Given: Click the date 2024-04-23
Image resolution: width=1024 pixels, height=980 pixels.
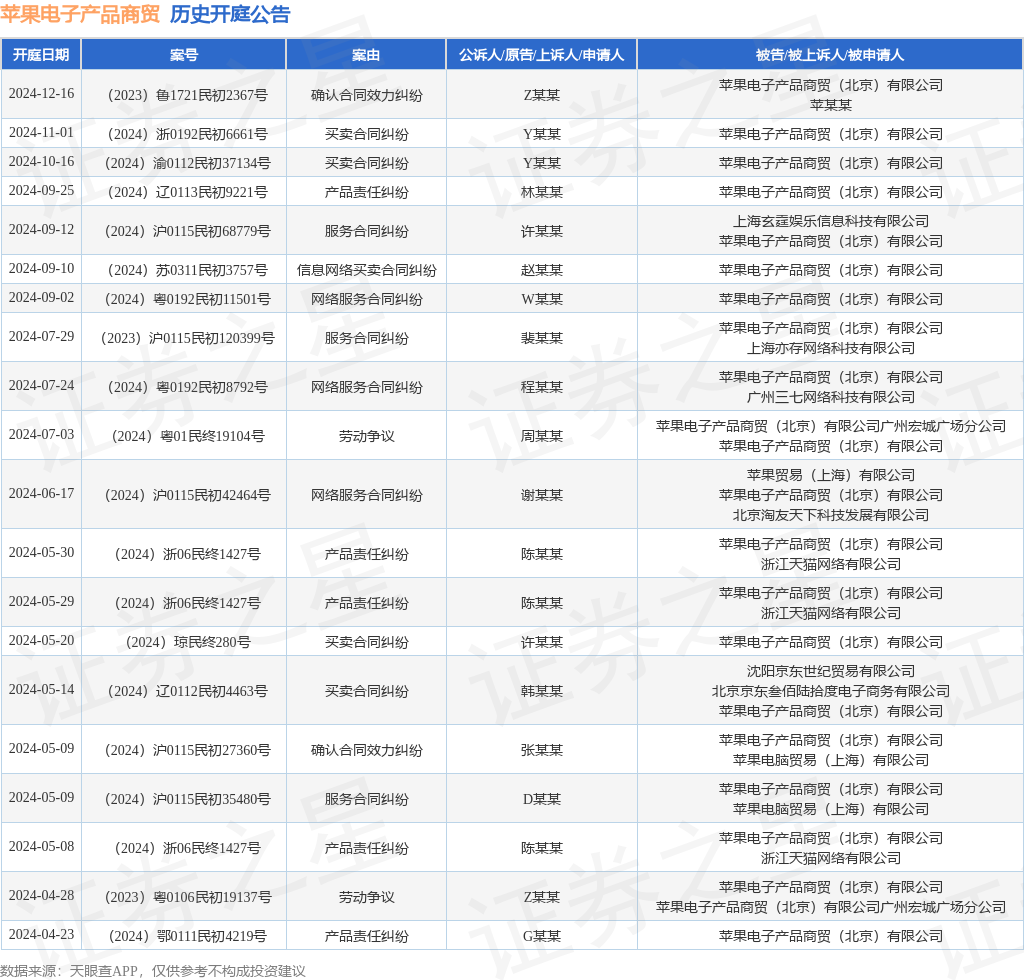Looking at the screenshot, I should click(41, 935).
